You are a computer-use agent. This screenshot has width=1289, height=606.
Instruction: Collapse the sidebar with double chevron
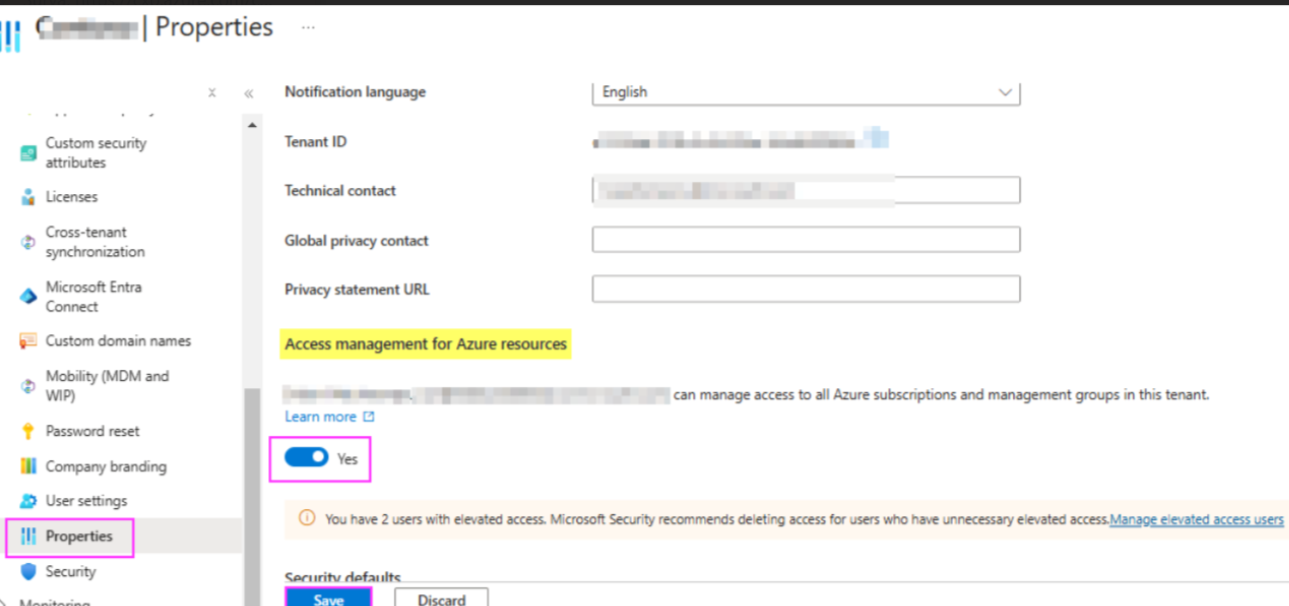pyautogui.click(x=249, y=94)
